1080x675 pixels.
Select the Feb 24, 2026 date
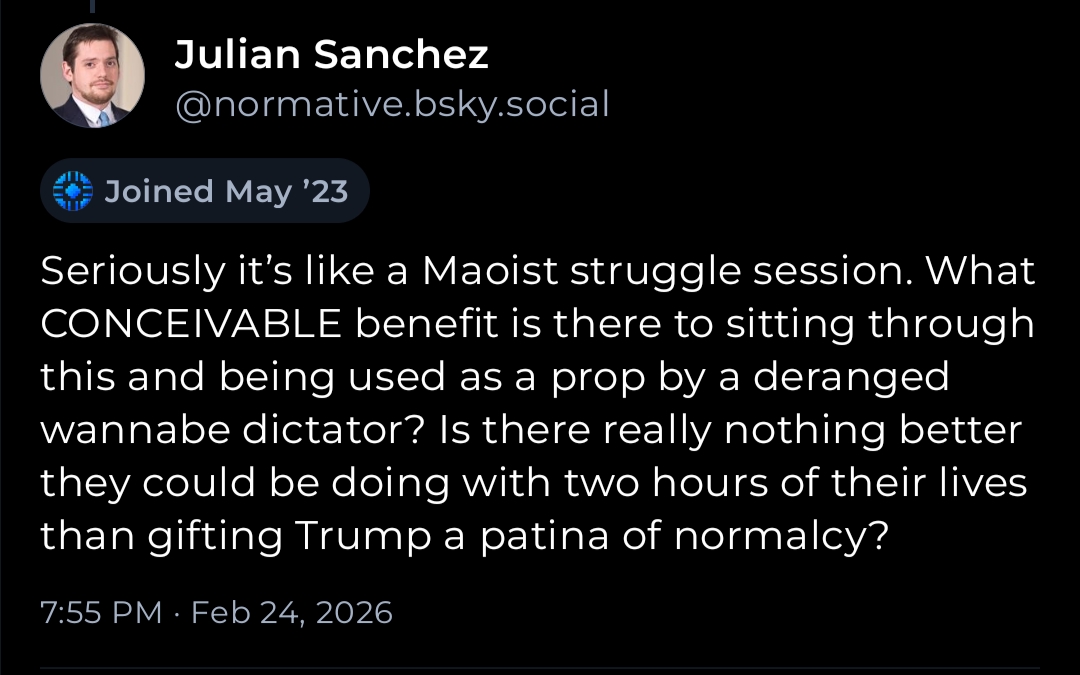tap(292, 611)
